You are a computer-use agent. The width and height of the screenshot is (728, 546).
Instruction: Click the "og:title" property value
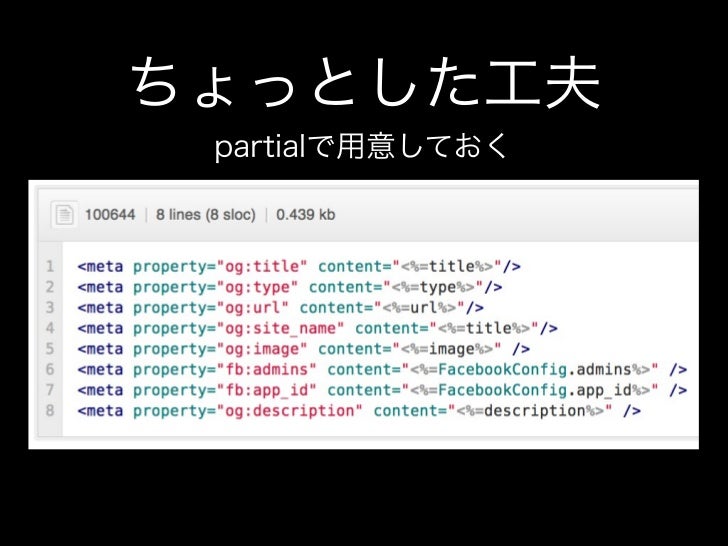click(x=262, y=266)
